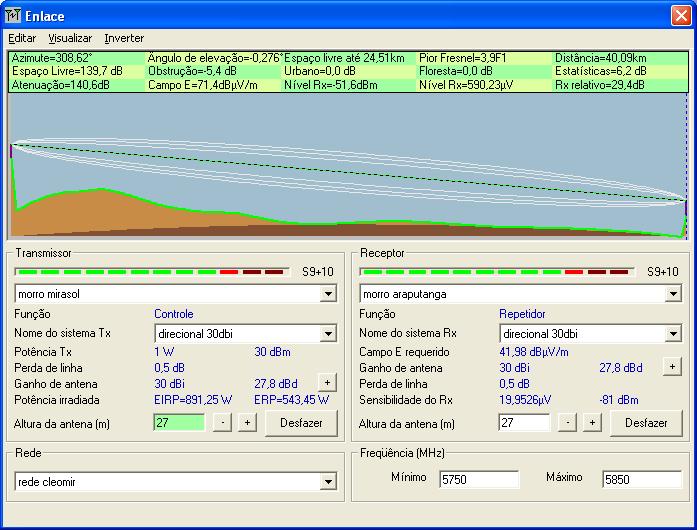Expand the morro araputanga receiver dropdown
Viewport: 697px width, 530px height.
(673, 294)
